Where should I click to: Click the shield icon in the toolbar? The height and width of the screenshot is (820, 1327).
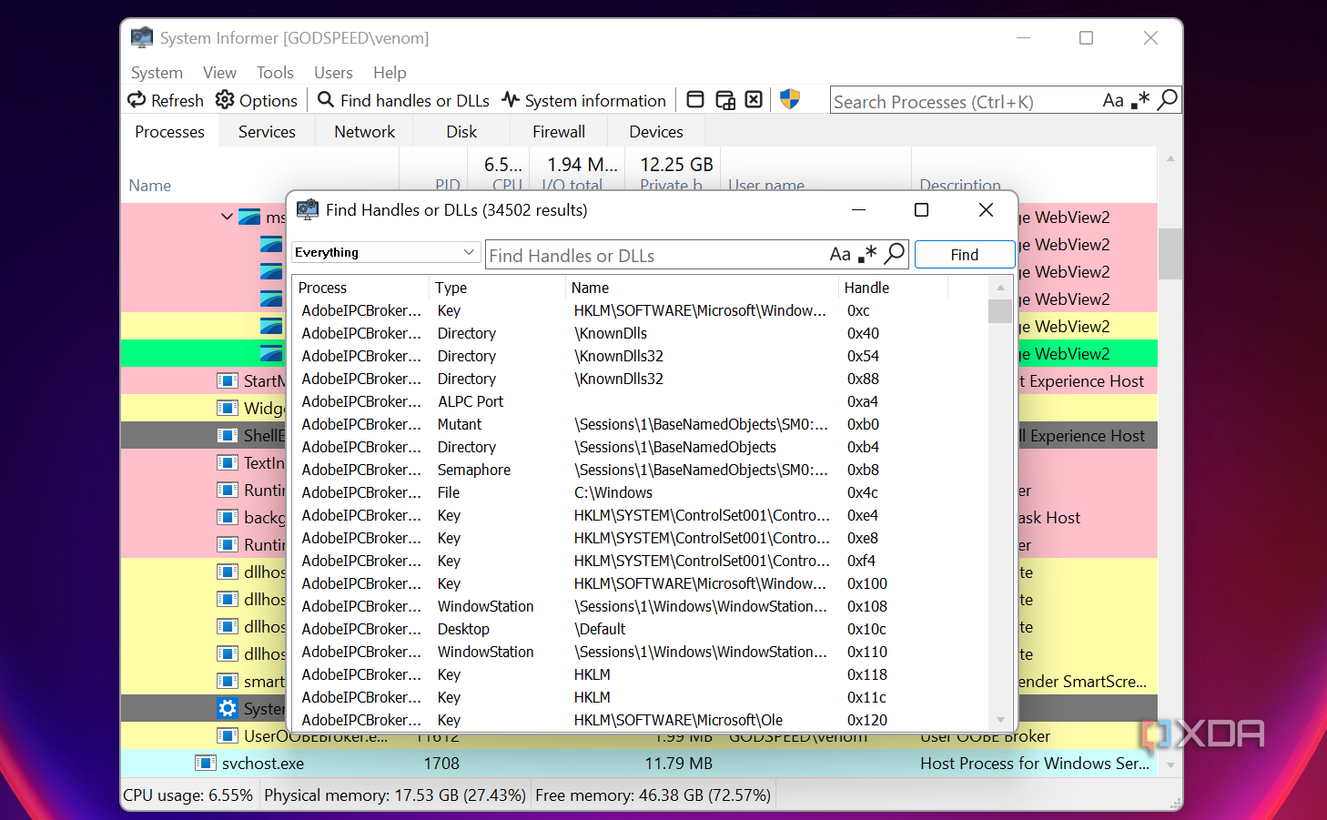(x=790, y=99)
